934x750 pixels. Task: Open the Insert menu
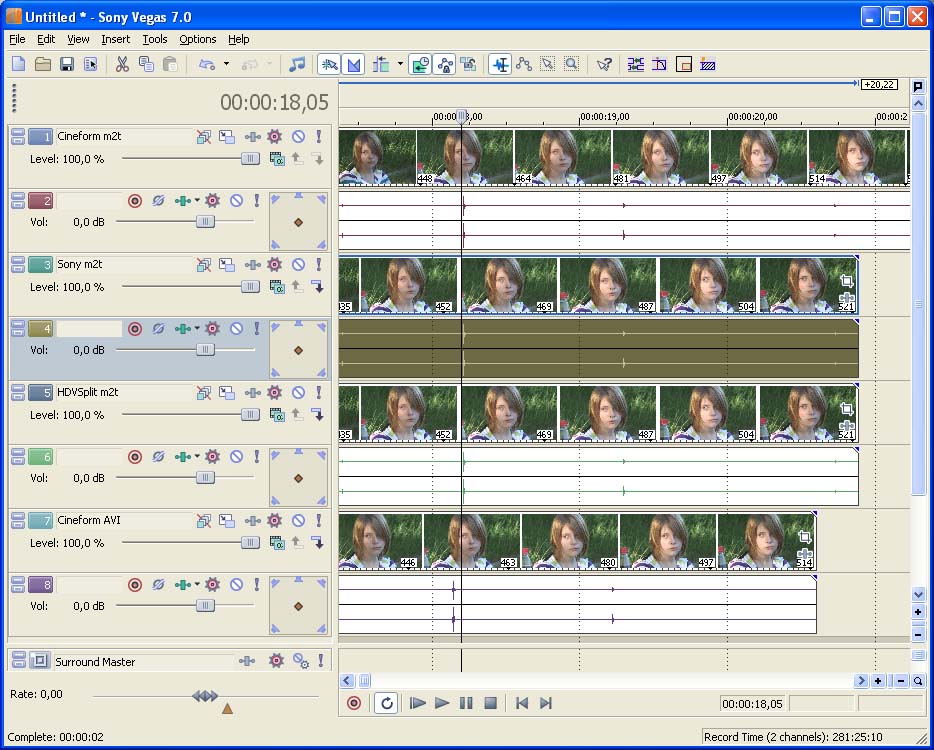pos(116,39)
